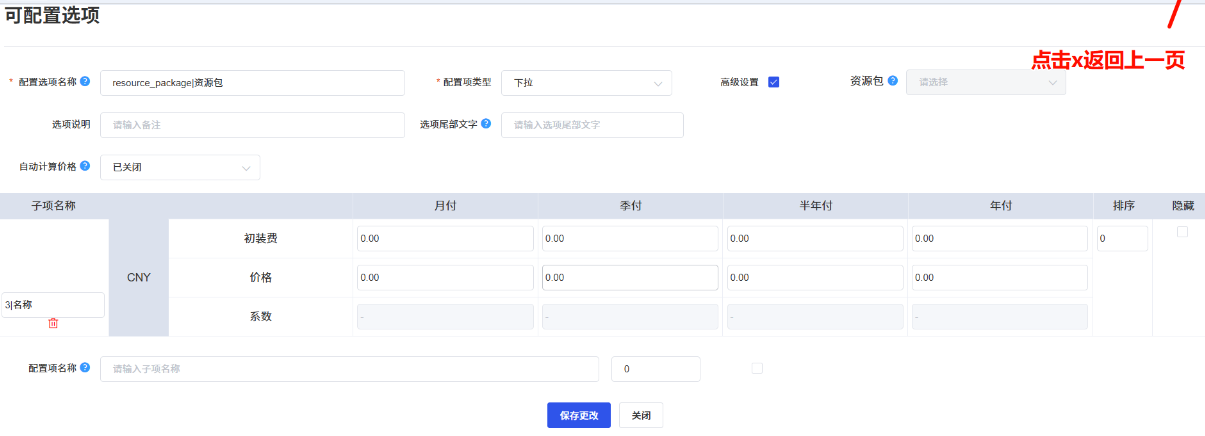Click the 配置选项名称 input with resource_package
This screenshot has height=436, width=1205.
pyautogui.click(x=252, y=82)
